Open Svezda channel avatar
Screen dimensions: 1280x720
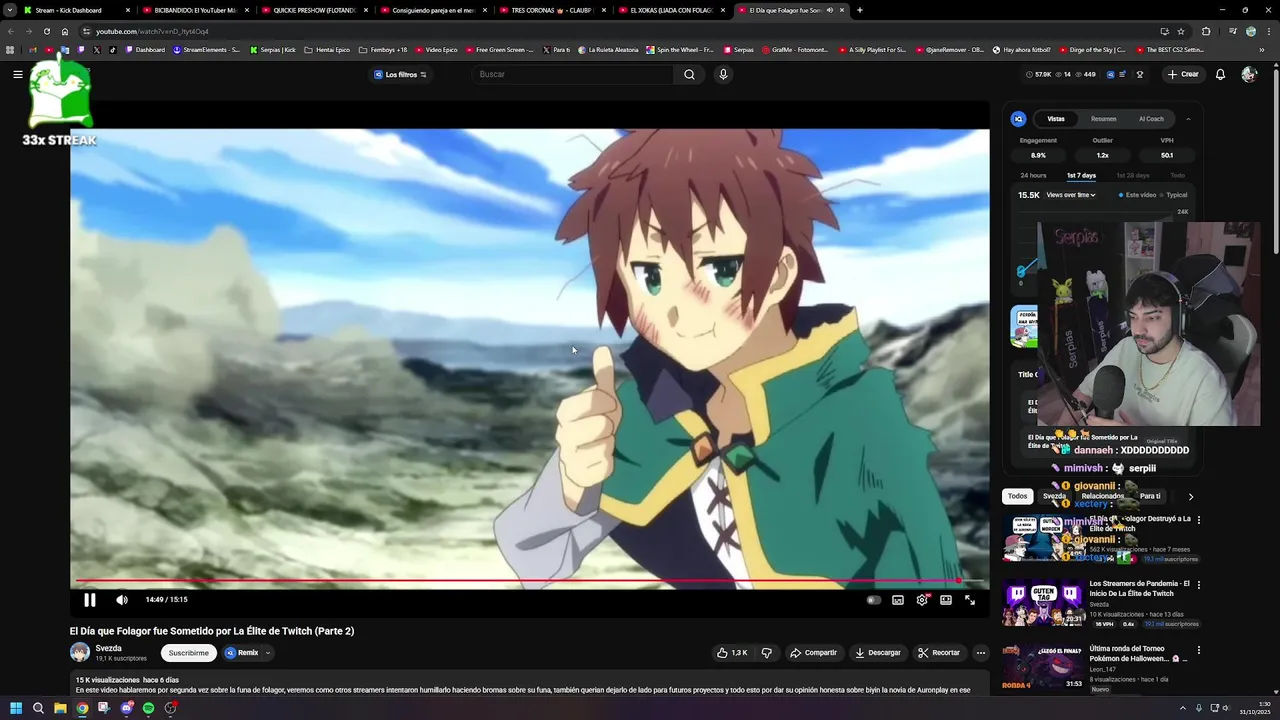point(80,653)
